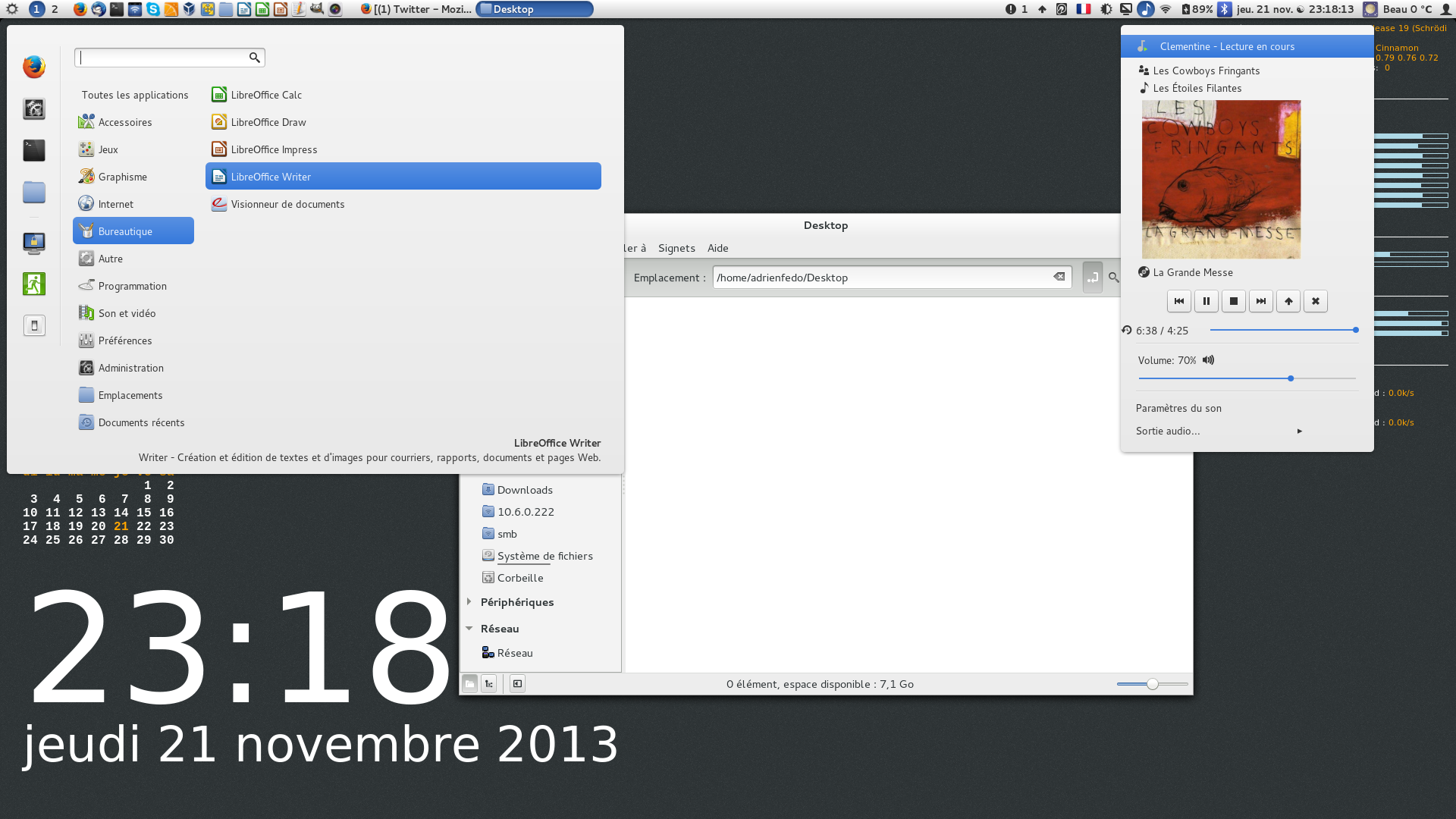
Task: Adjust file manager zoom slider
Action: pos(1152,684)
